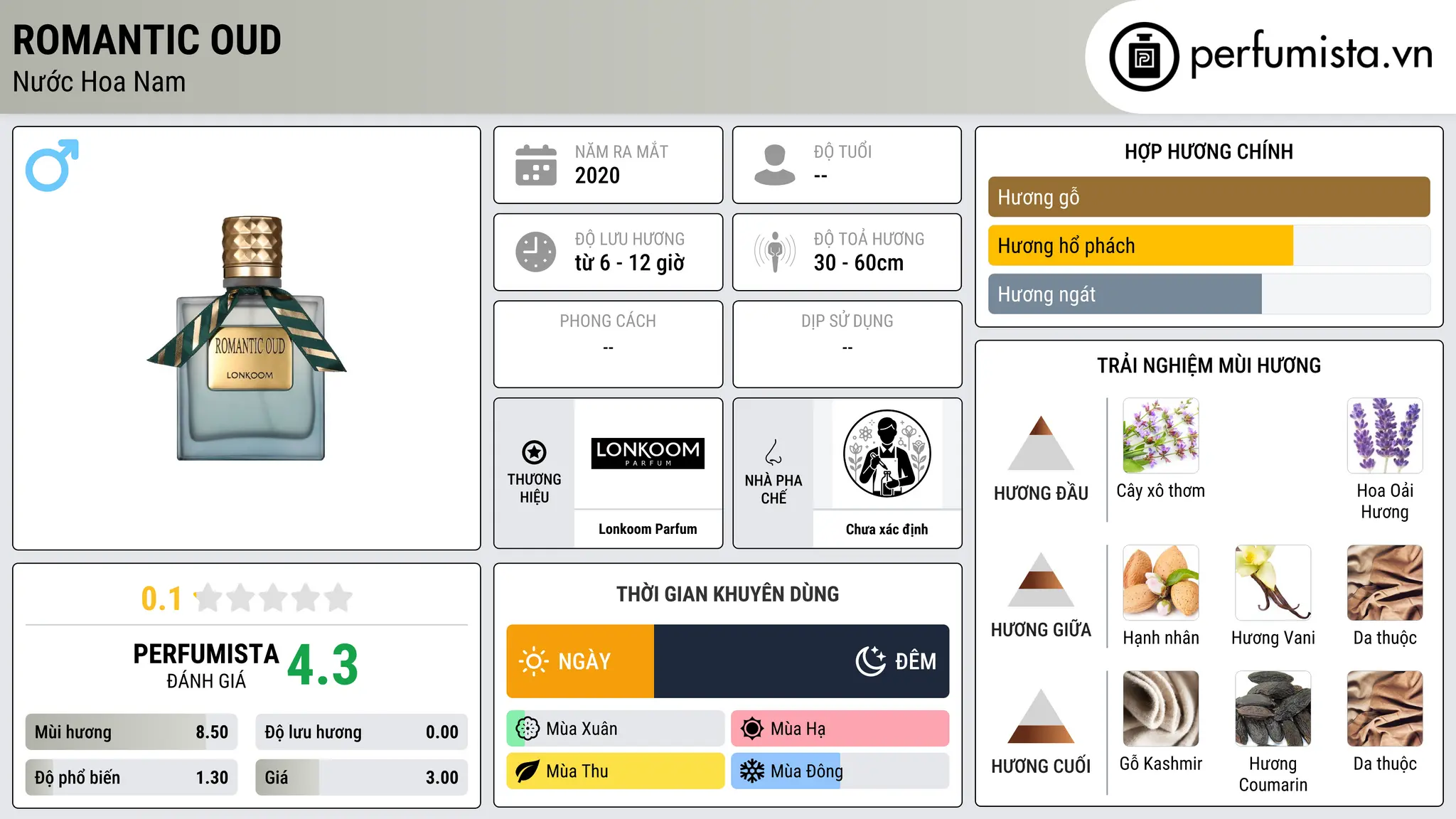
Task: Click the Hương Coumarin note label
Action: (x=1273, y=774)
